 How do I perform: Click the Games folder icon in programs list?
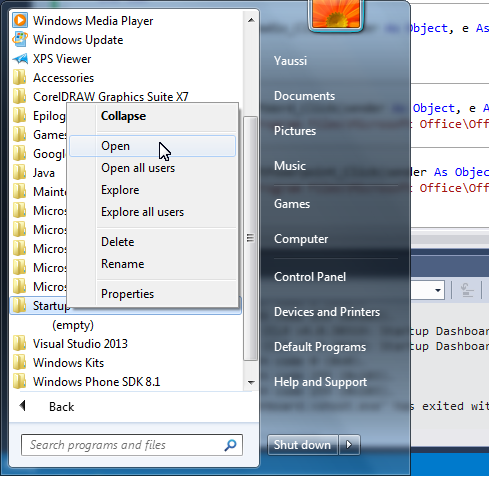click(19, 134)
